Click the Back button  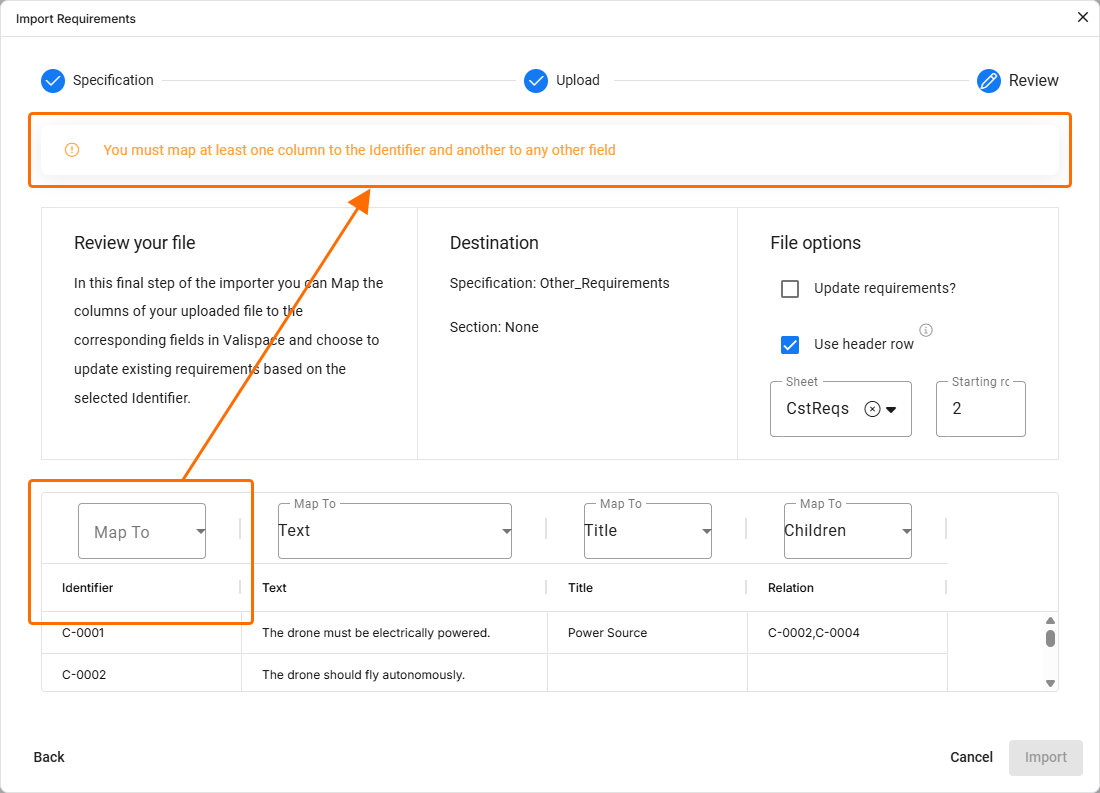49,757
